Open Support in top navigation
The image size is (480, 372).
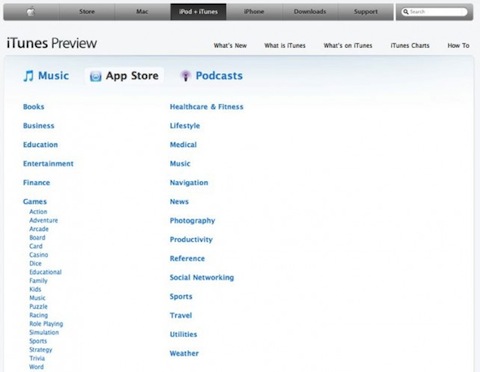coord(366,12)
